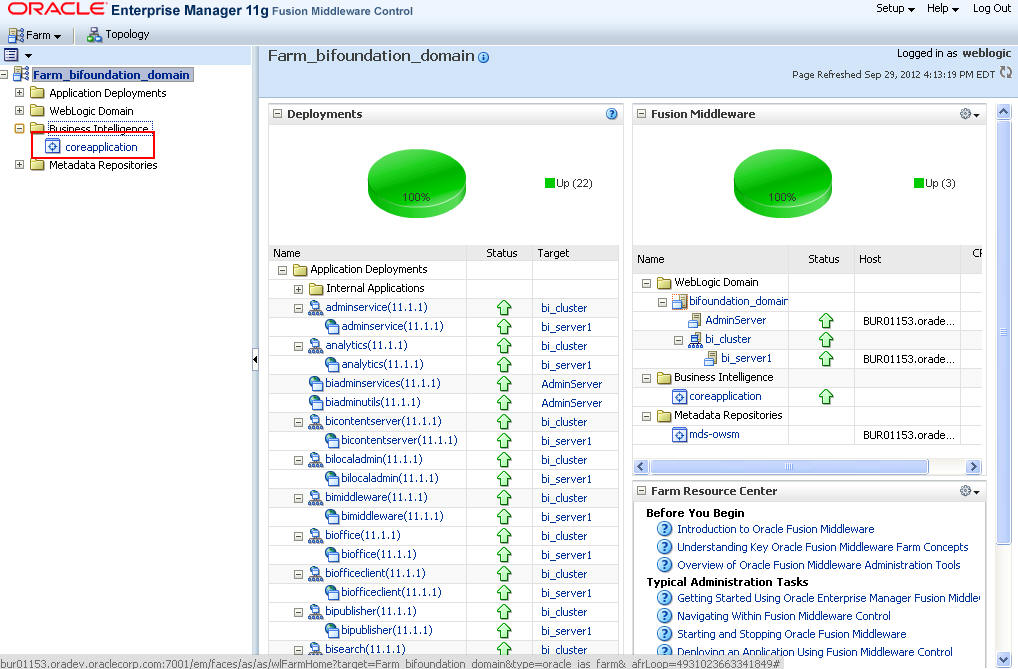Open the Fusion Middleware panel personalization gear
1018x669 pixels.
(966, 113)
